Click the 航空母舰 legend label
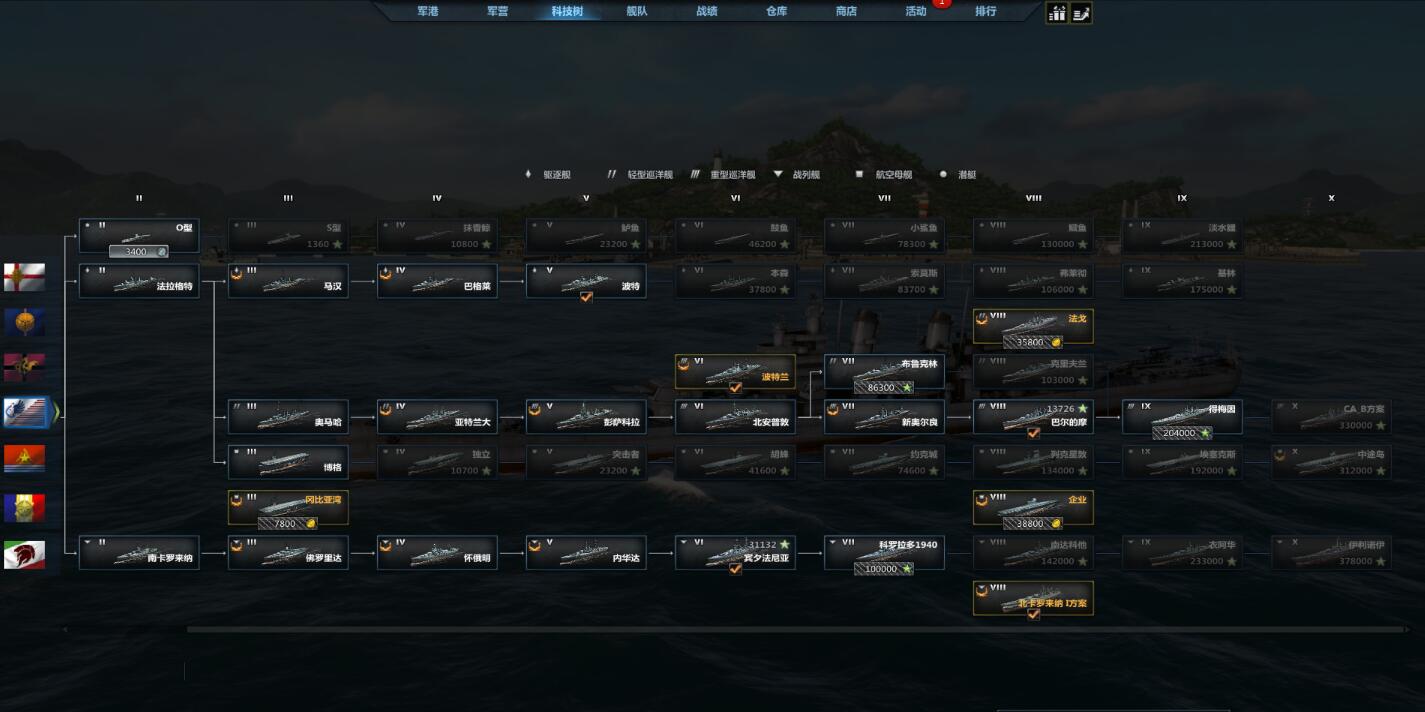1425x712 pixels. click(894, 174)
